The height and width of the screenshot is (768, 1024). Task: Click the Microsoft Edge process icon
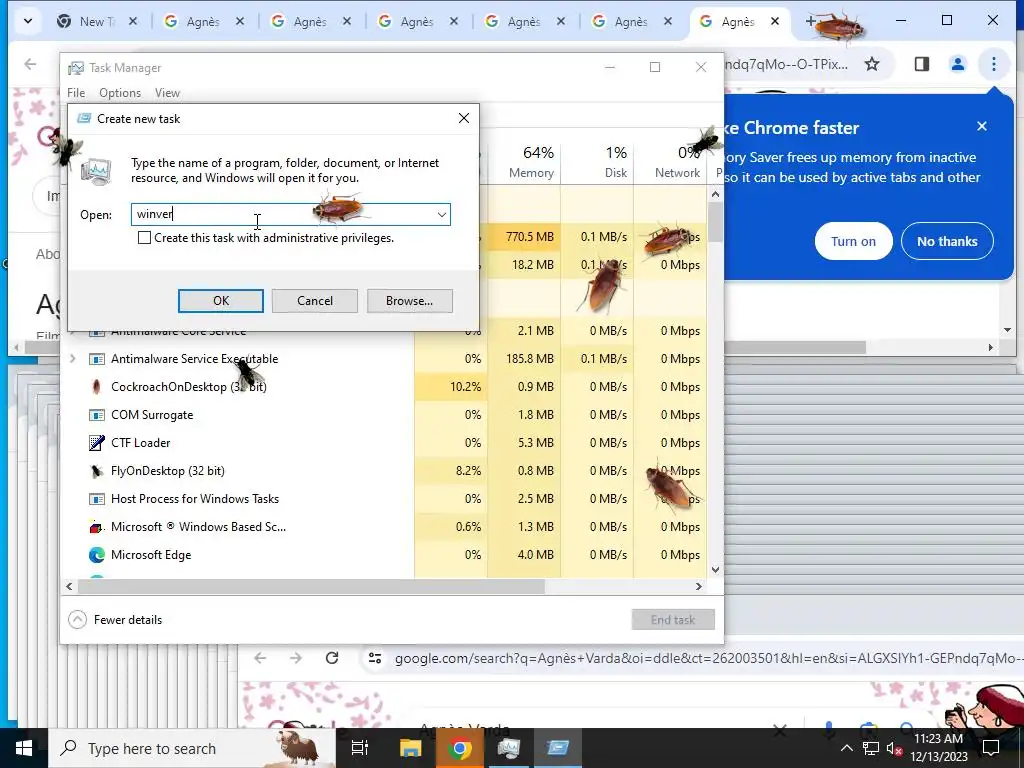(97, 555)
